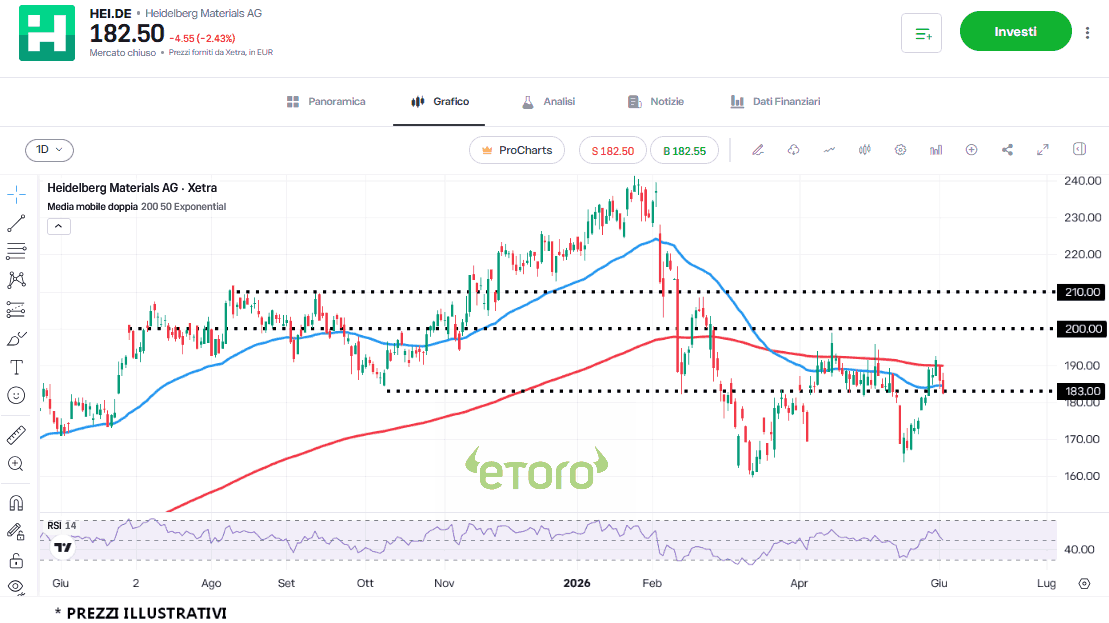The width and height of the screenshot is (1109, 623).
Task: Lock all drawing tools
Action: point(16,561)
